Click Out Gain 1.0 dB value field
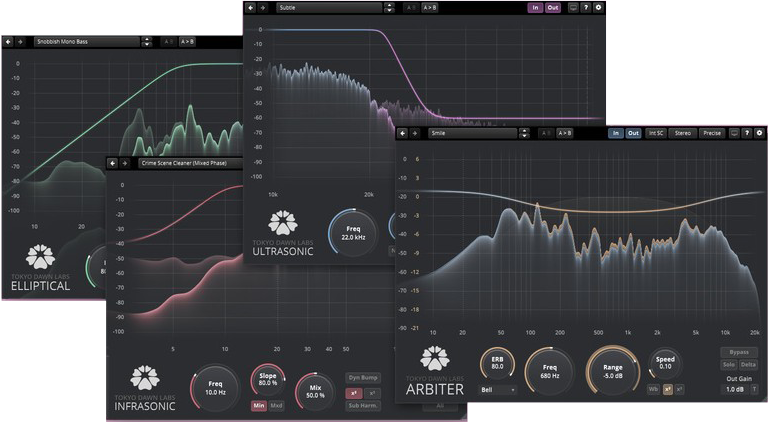The width and height of the screenshot is (768, 422). point(734,390)
